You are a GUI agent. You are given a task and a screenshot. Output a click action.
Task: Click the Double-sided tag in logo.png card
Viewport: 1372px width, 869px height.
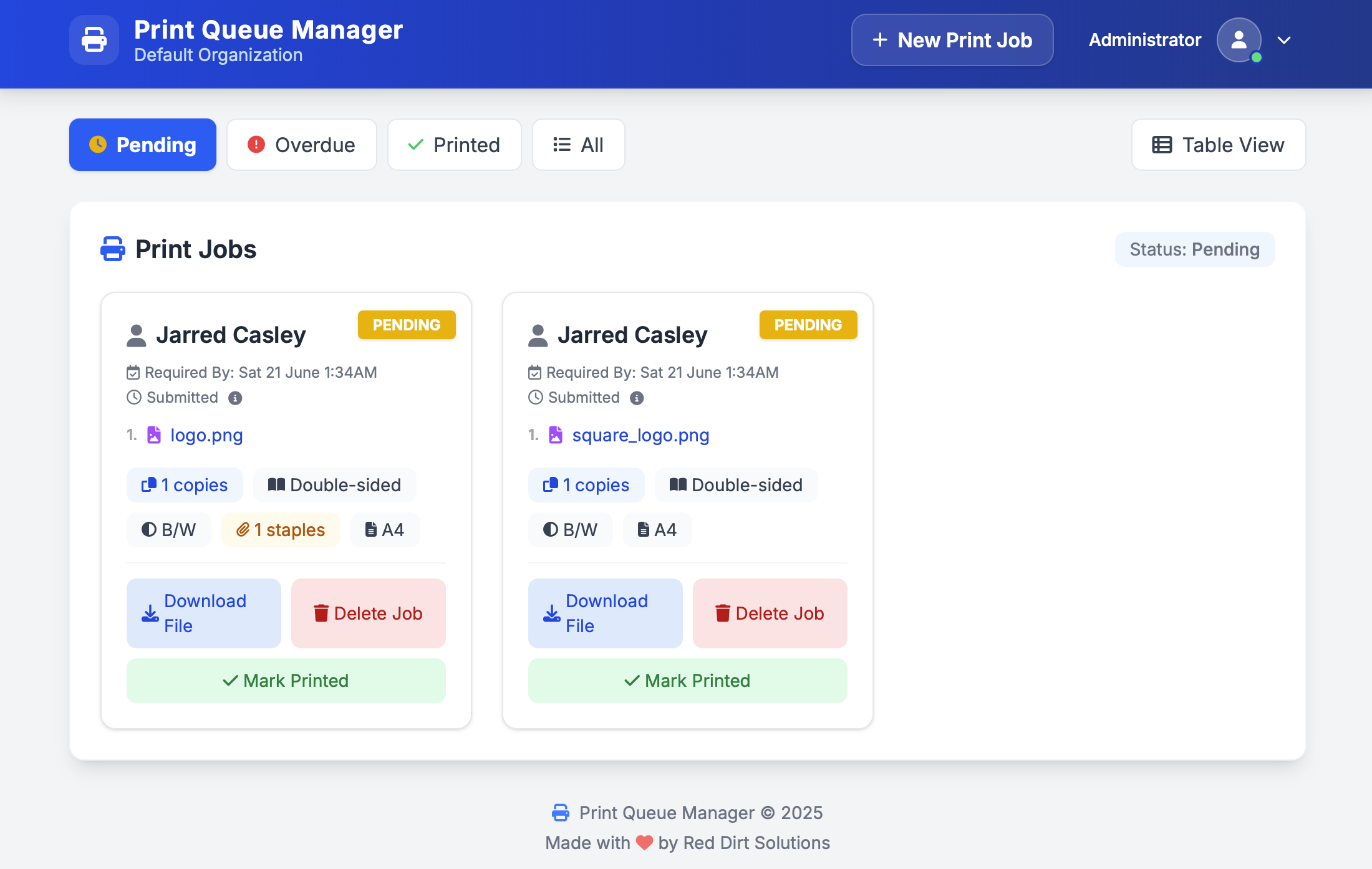click(x=335, y=485)
